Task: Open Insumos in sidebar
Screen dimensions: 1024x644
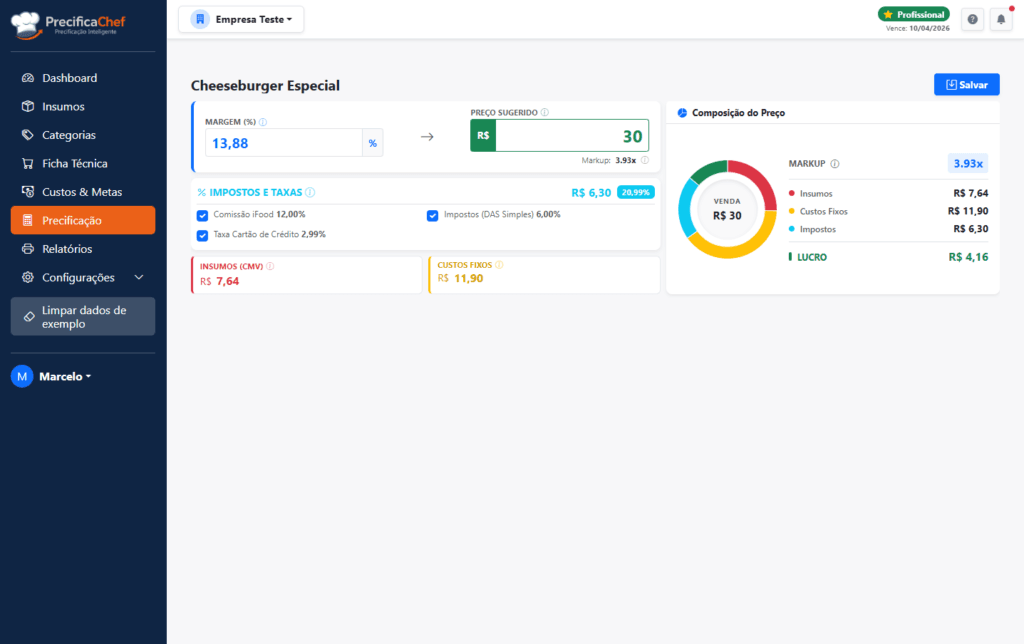Action: 83,106
